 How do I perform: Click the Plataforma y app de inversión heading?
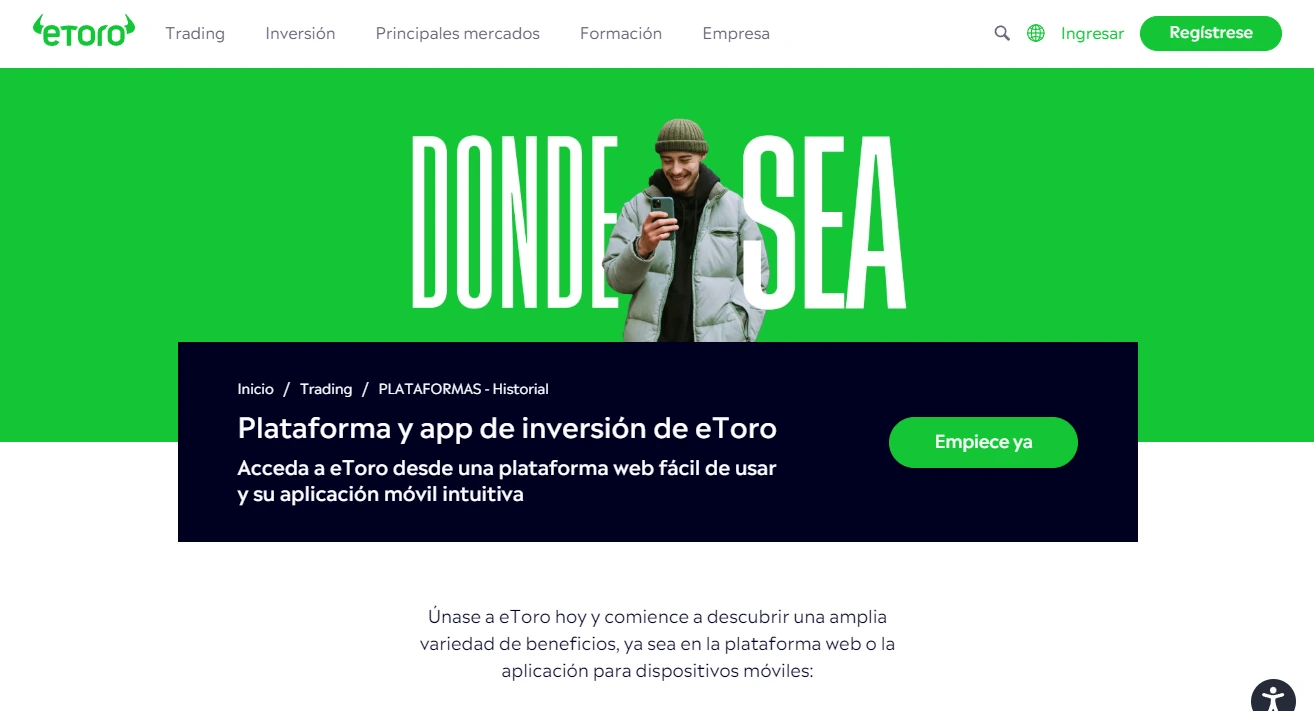pyautogui.click(x=507, y=428)
